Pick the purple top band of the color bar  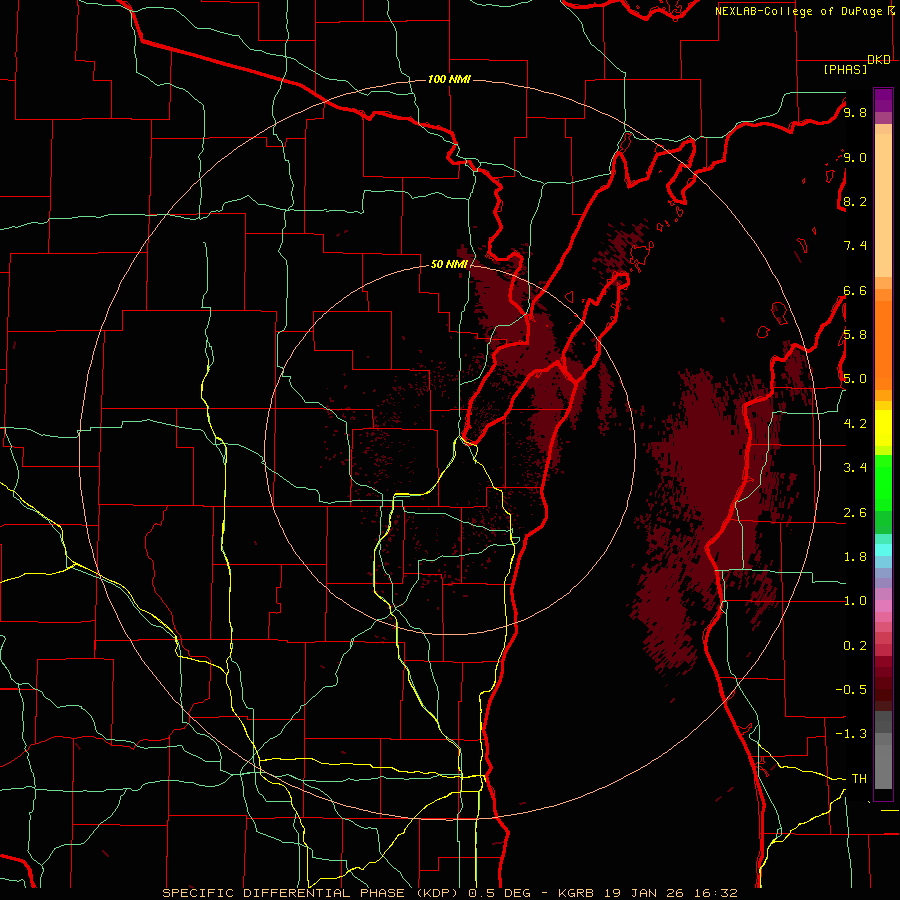pyautogui.click(x=883, y=100)
